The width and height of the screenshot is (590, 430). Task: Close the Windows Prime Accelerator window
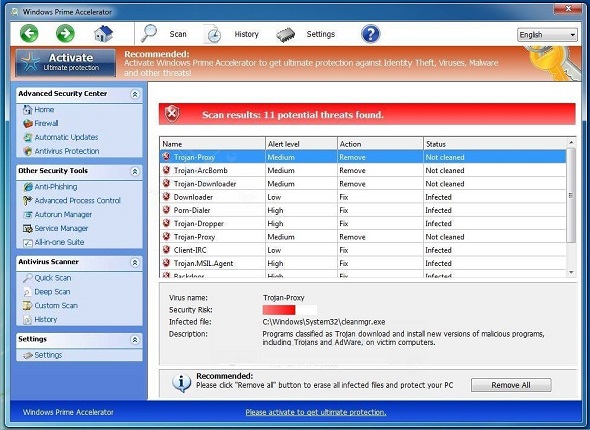(568, 8)
